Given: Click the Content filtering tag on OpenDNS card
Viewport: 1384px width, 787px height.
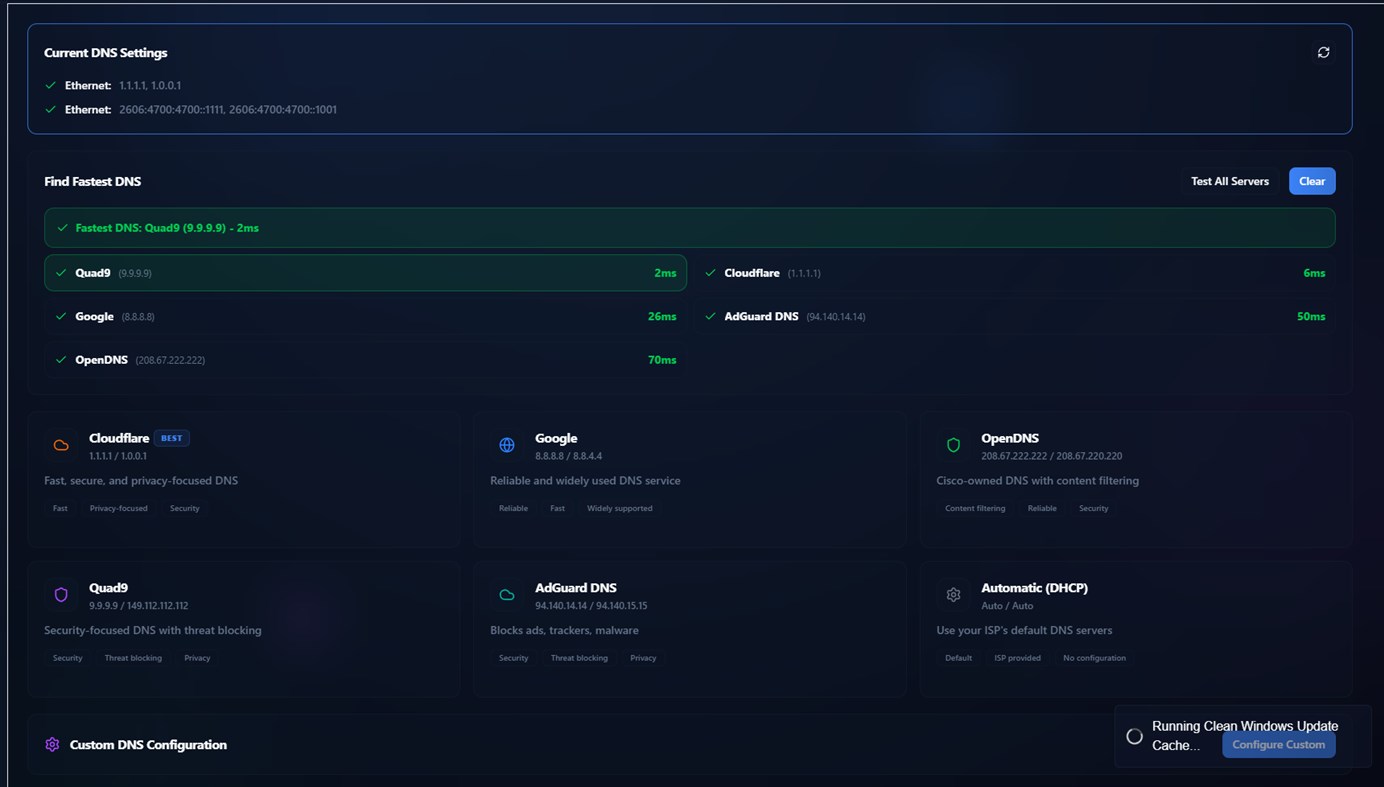Looking at the screenshot, I should coord(975,508).
